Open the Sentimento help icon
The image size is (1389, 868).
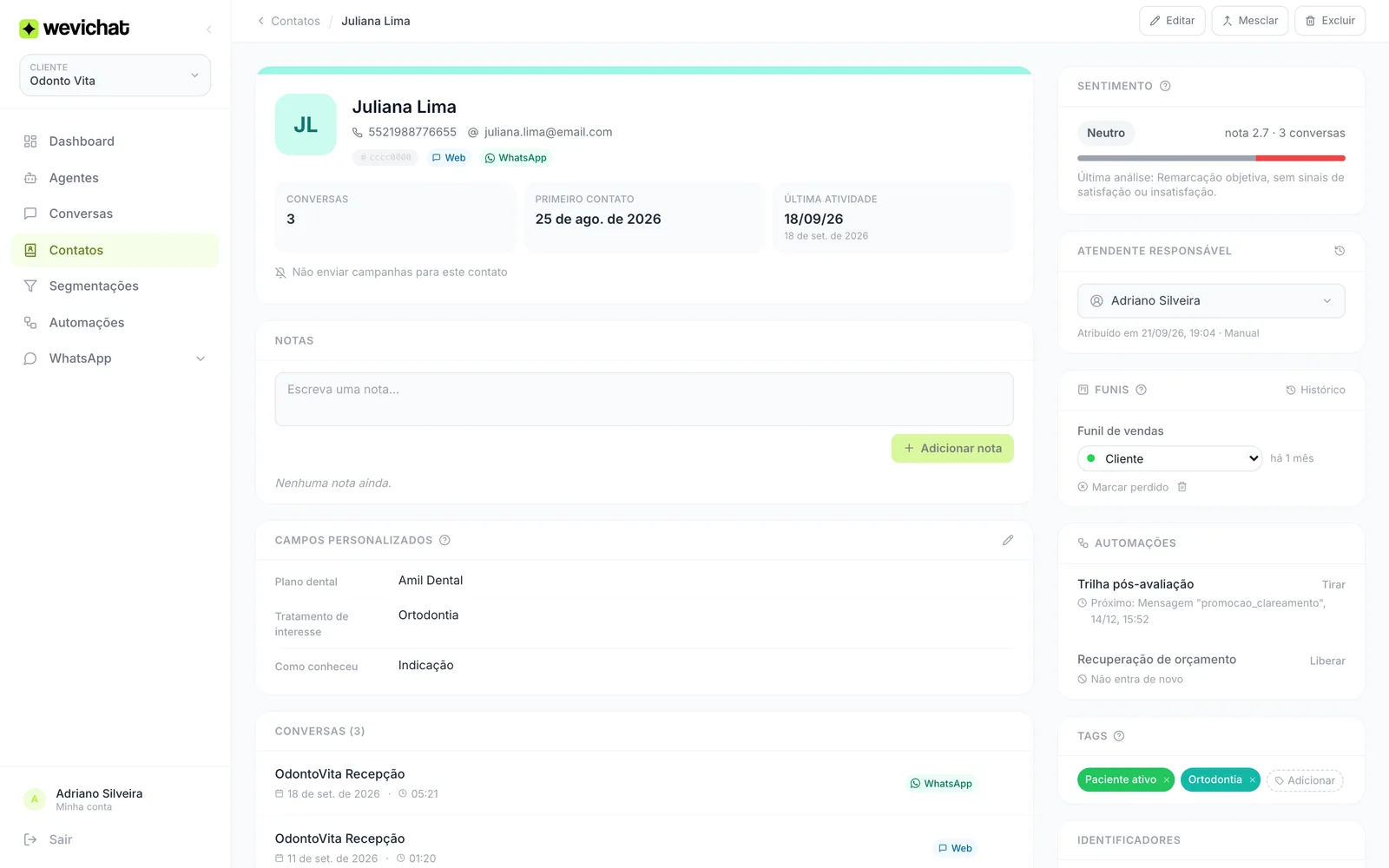tap(1165, 86)
